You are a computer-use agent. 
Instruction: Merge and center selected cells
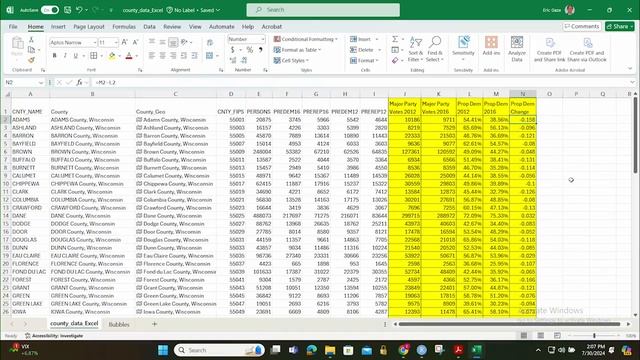(210, 56)
